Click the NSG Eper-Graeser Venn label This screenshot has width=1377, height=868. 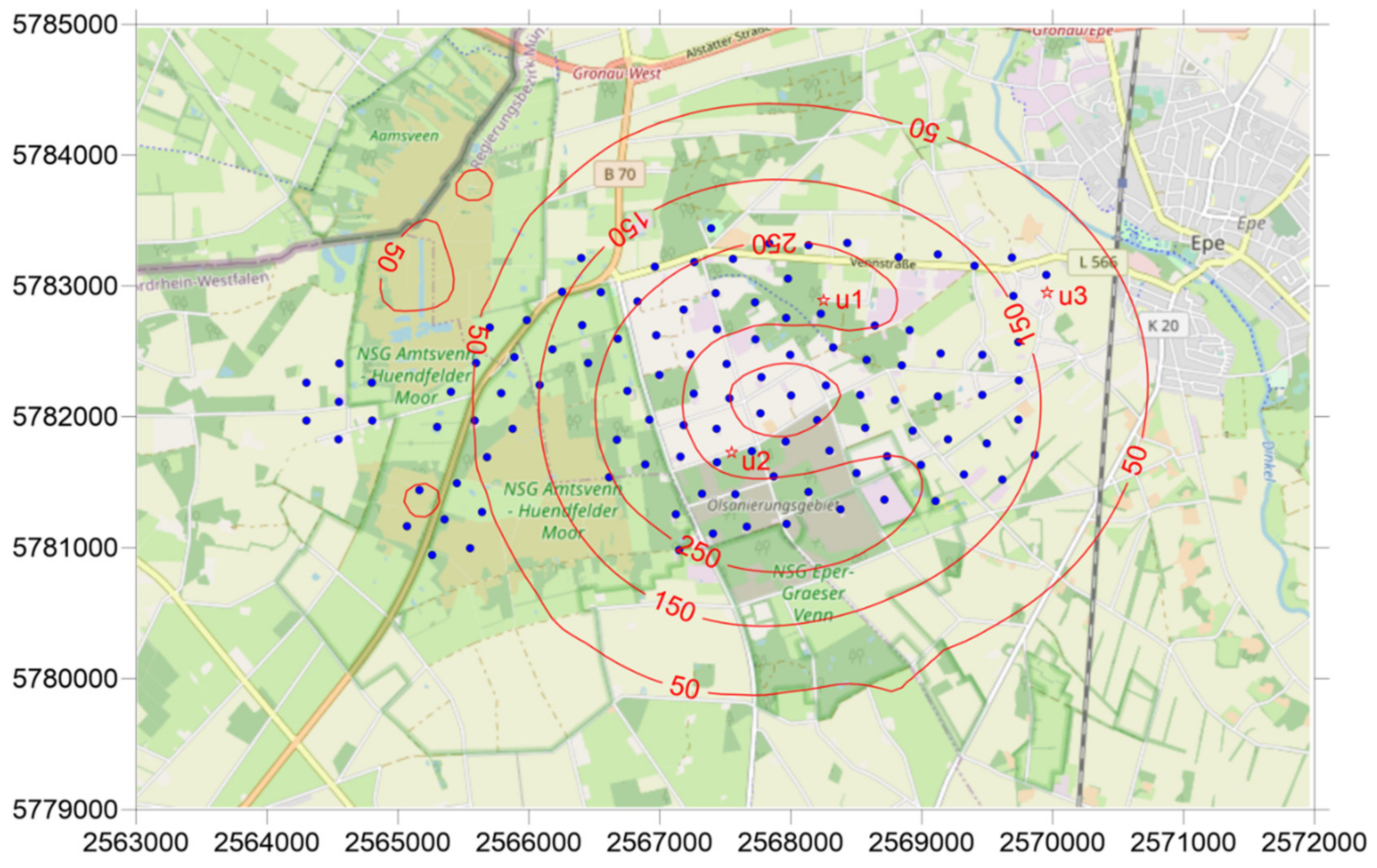pos(813,593)
